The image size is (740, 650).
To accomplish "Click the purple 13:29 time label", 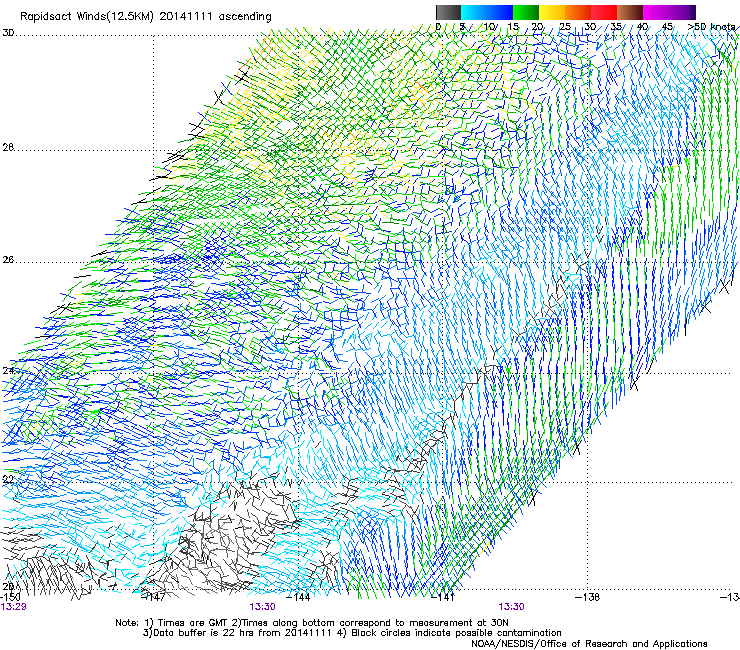I will 14,607.
